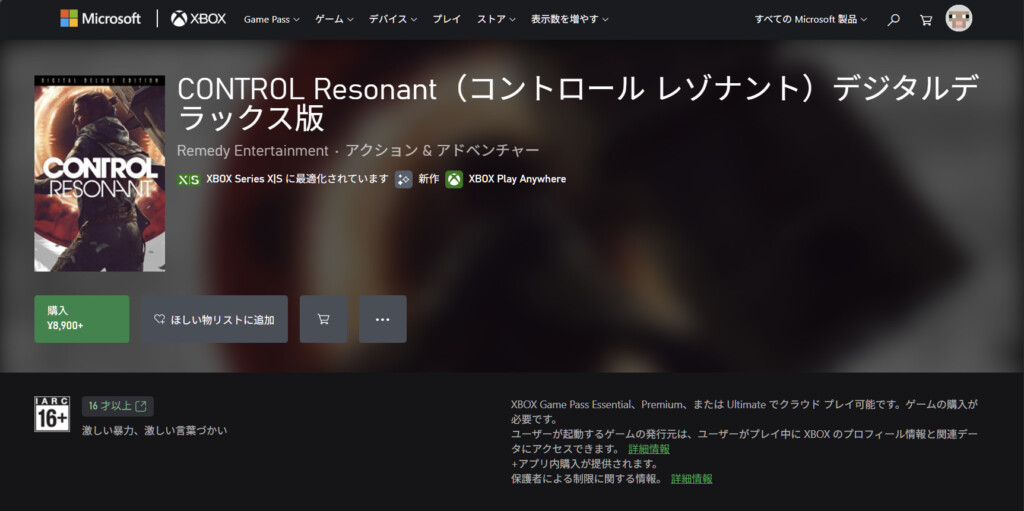Click the +アプリ内購入が提供されます text
Screen dimensions: 1024x511
click(584, 464)
